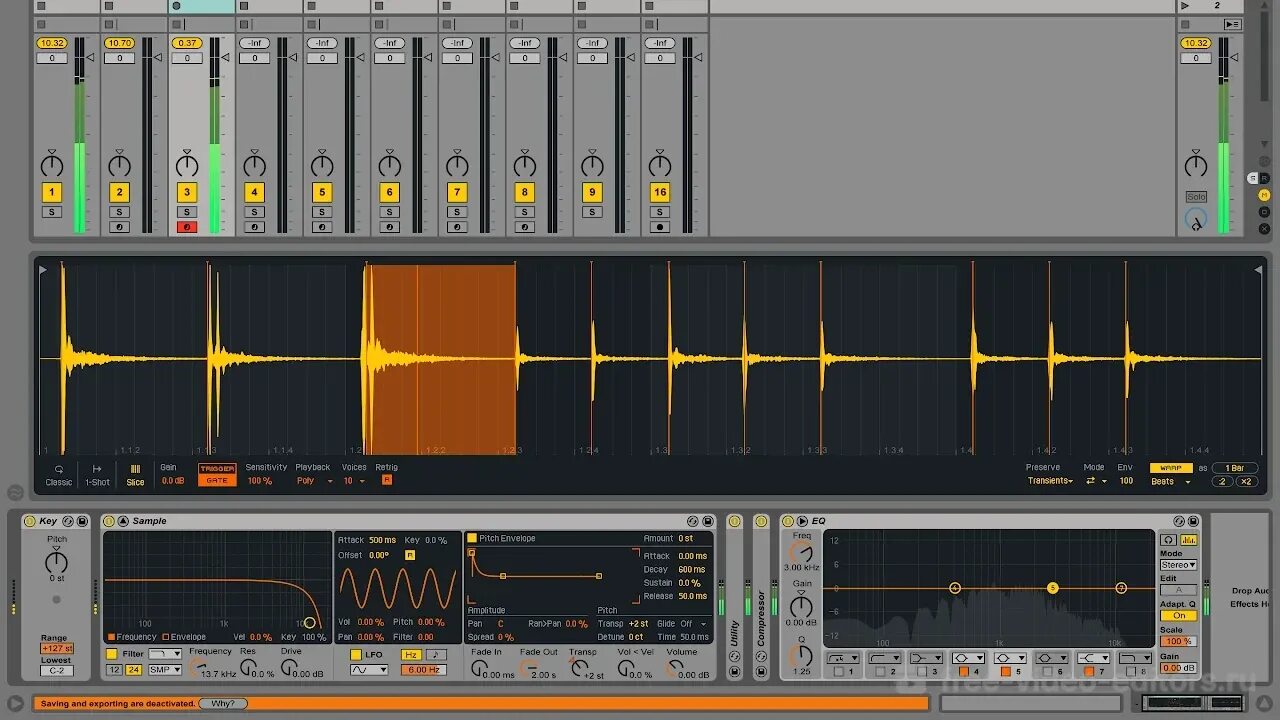Save the Compressor device preset
Image resolution: width=1280 pixels, height=720 pixels.
point(761,671)
